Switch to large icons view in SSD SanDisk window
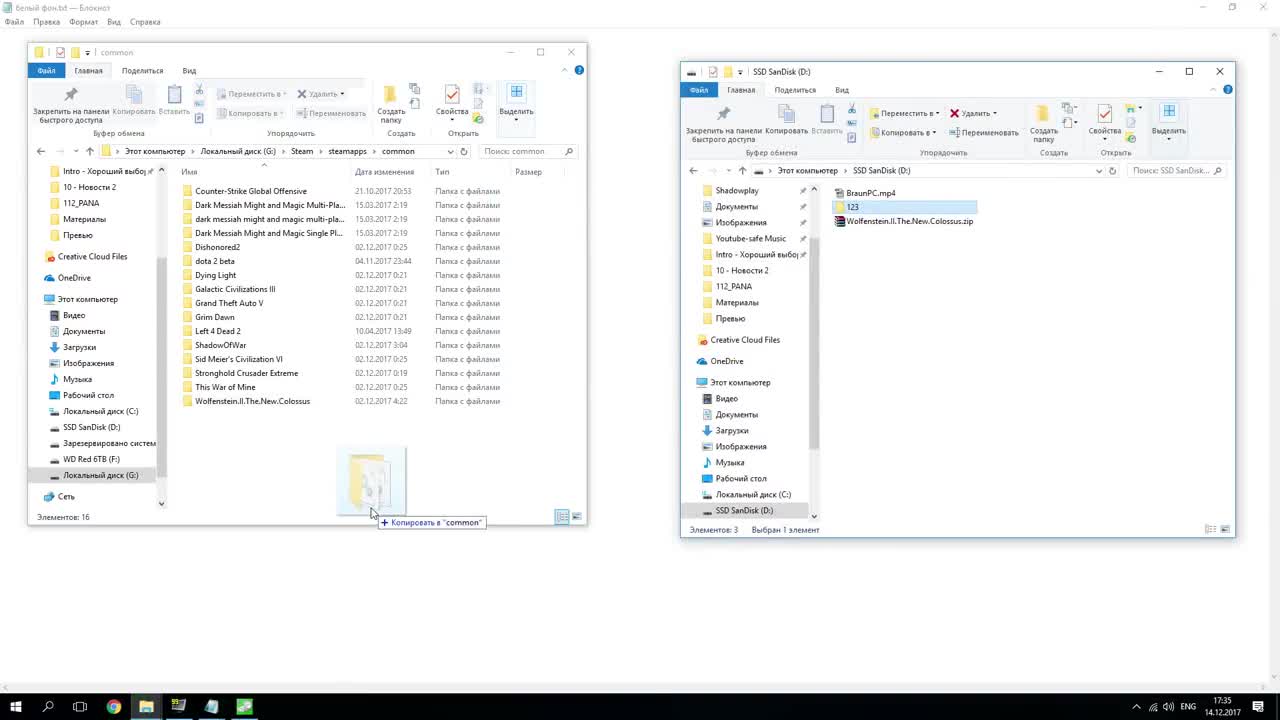Viewport: 1280px width, 720px height. click(1226, 529)
